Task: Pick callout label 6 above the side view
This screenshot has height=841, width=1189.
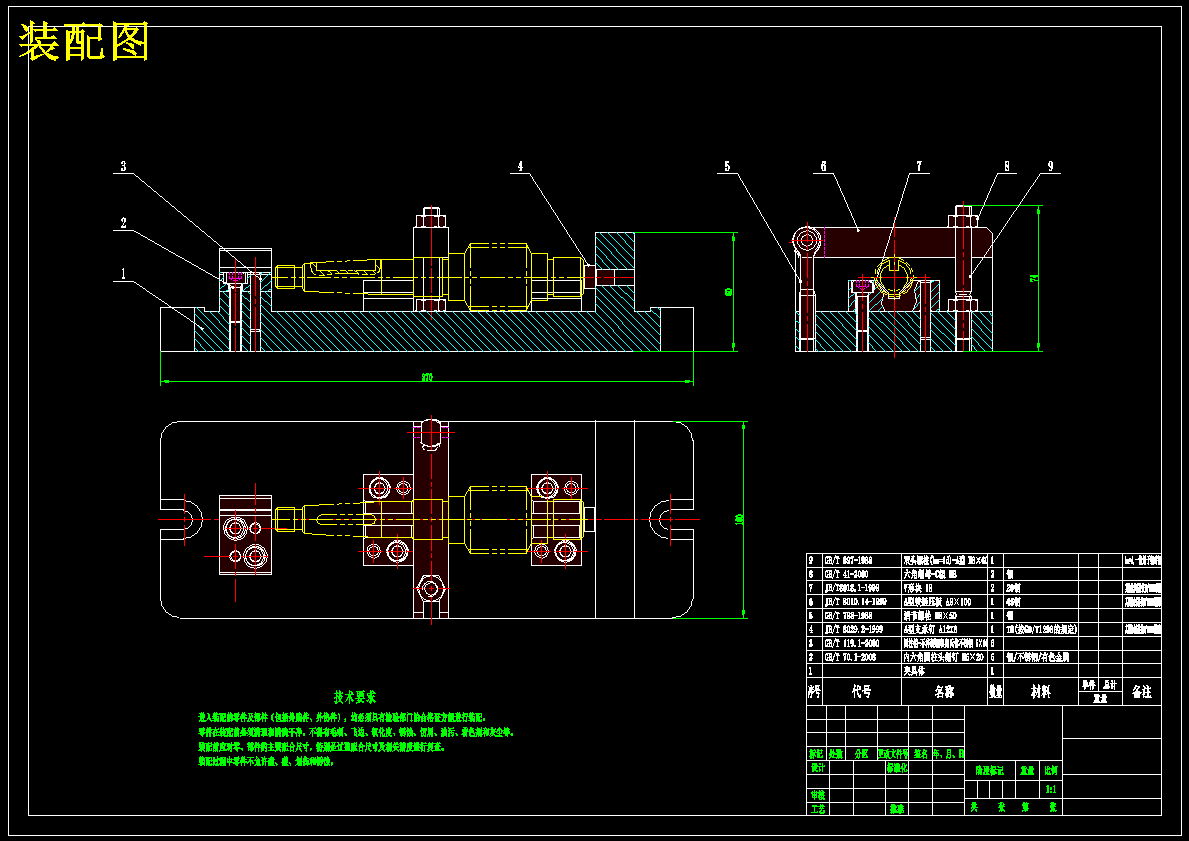Action: [824, 166]
